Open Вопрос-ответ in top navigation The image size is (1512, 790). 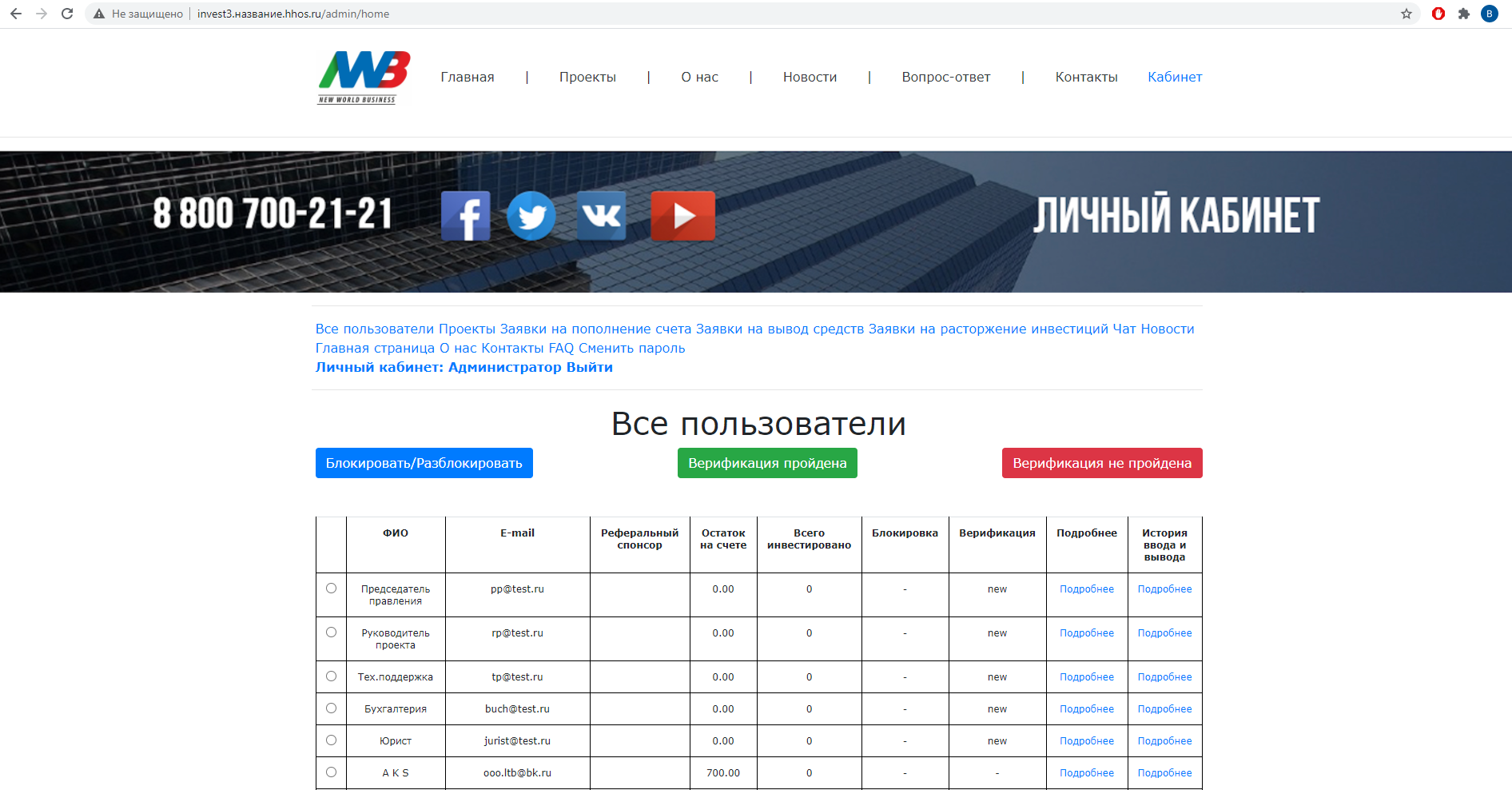pyautogui.click(x=946, y=78)
